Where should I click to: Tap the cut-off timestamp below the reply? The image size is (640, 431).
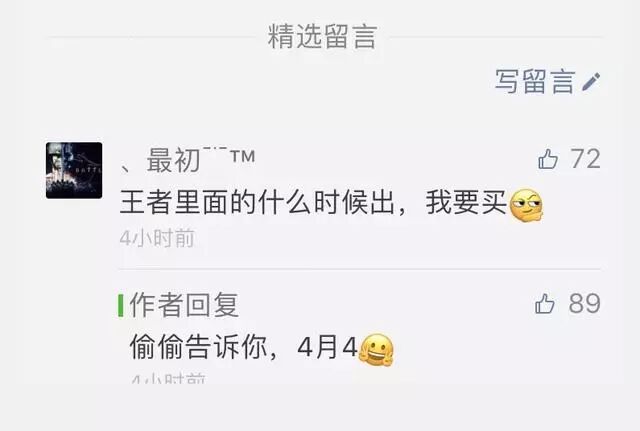point(168,379)
